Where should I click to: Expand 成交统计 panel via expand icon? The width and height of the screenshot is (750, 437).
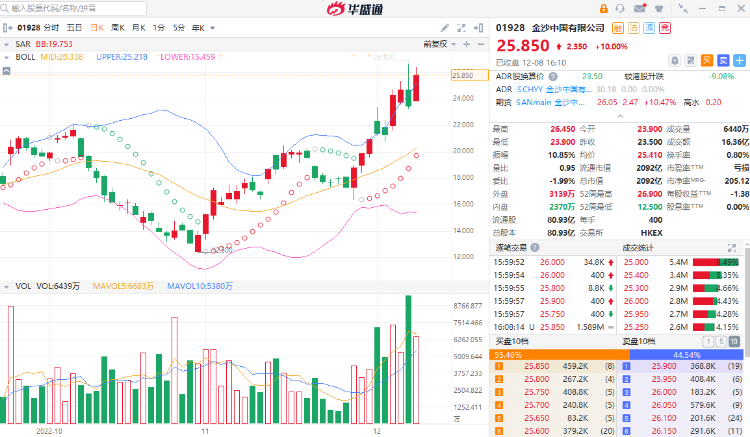(x=732, y=248)
